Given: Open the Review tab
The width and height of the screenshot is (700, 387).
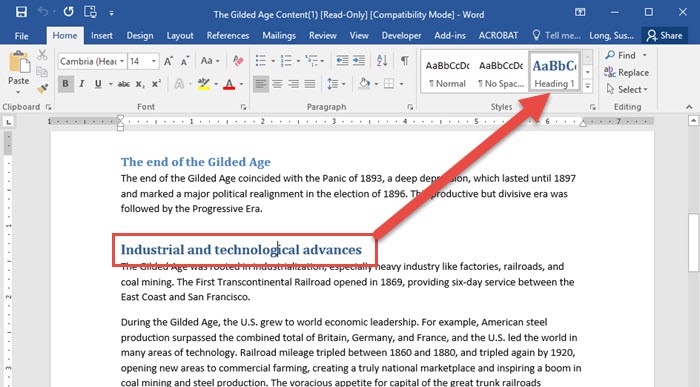Looking at the screenshot, I should 323,36.
